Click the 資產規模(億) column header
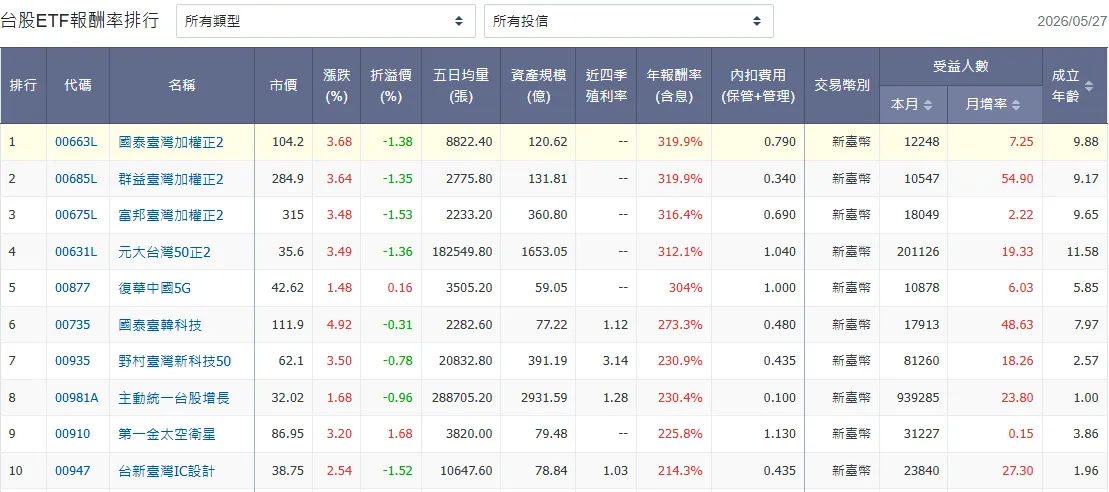The height and width of the screenshot is (492, 1109). click(538, 86)
